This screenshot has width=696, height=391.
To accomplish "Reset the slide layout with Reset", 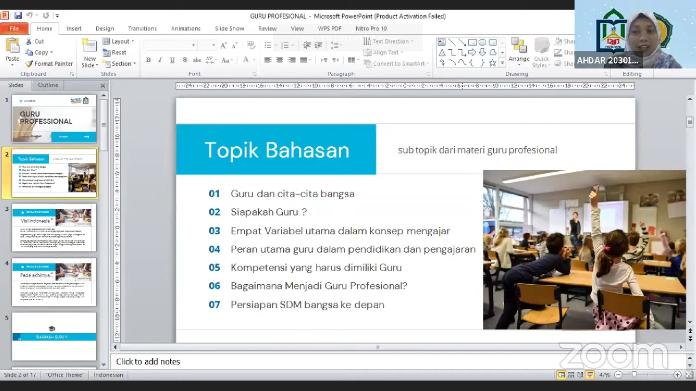I will (x=115, y=52).
